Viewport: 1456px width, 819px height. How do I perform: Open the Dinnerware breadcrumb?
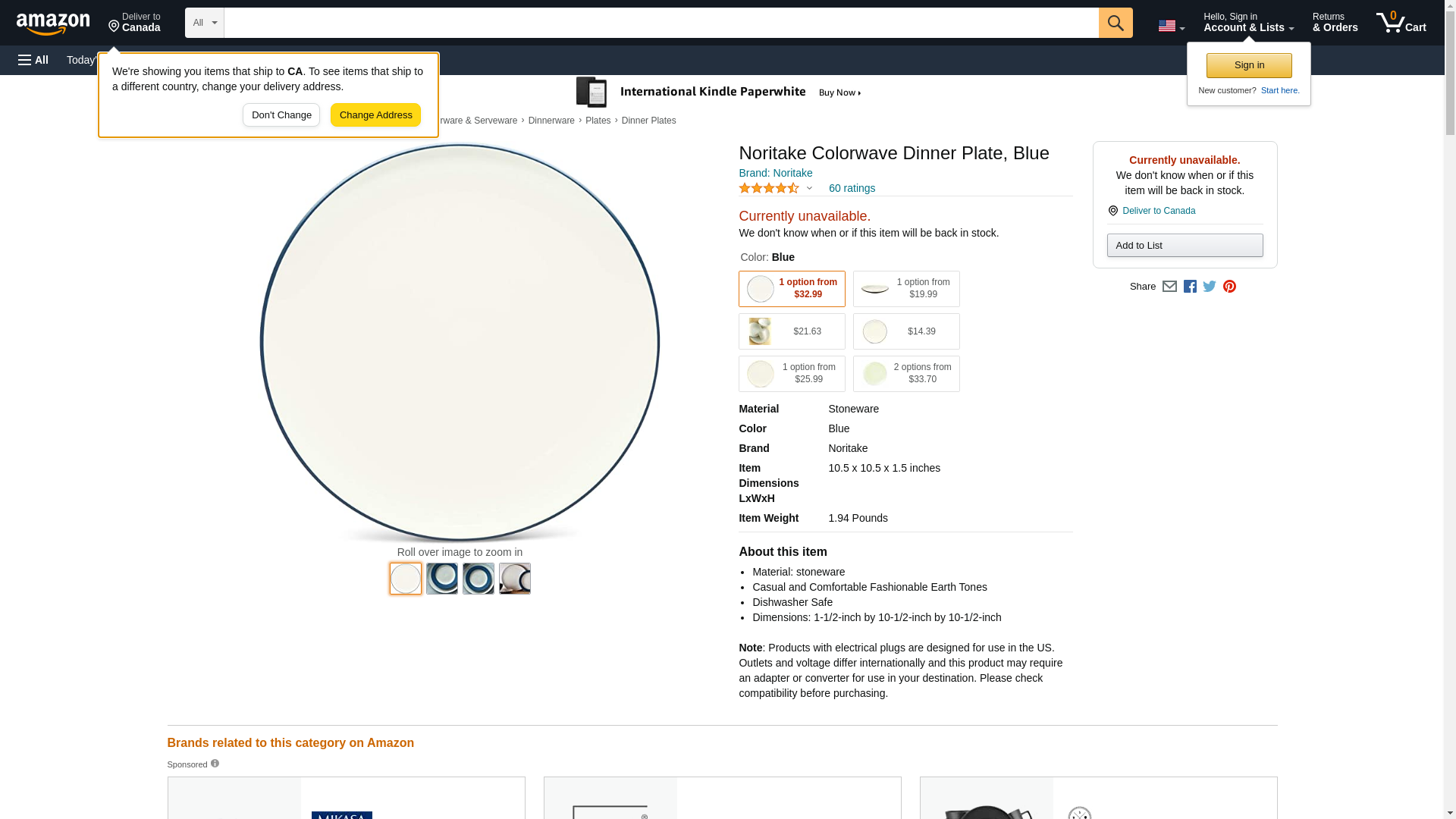click(x=551, y=121)
